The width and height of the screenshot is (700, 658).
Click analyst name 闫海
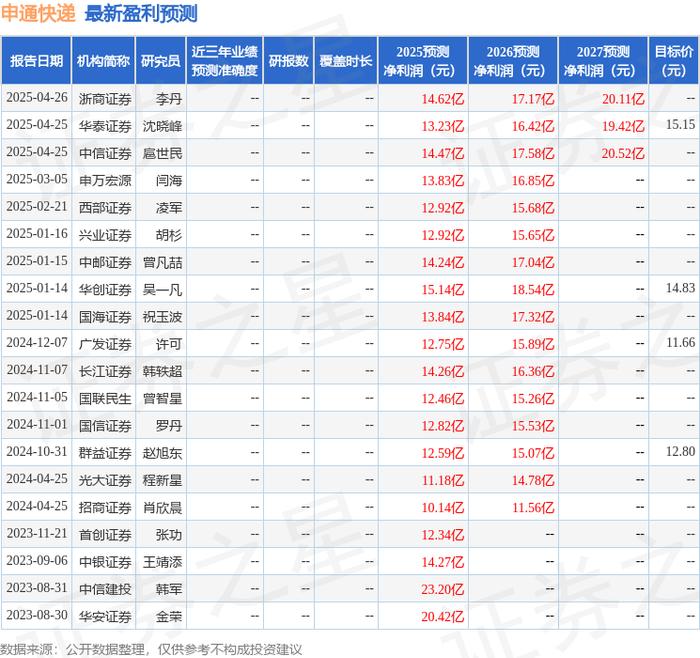click(x=169, y=180)
